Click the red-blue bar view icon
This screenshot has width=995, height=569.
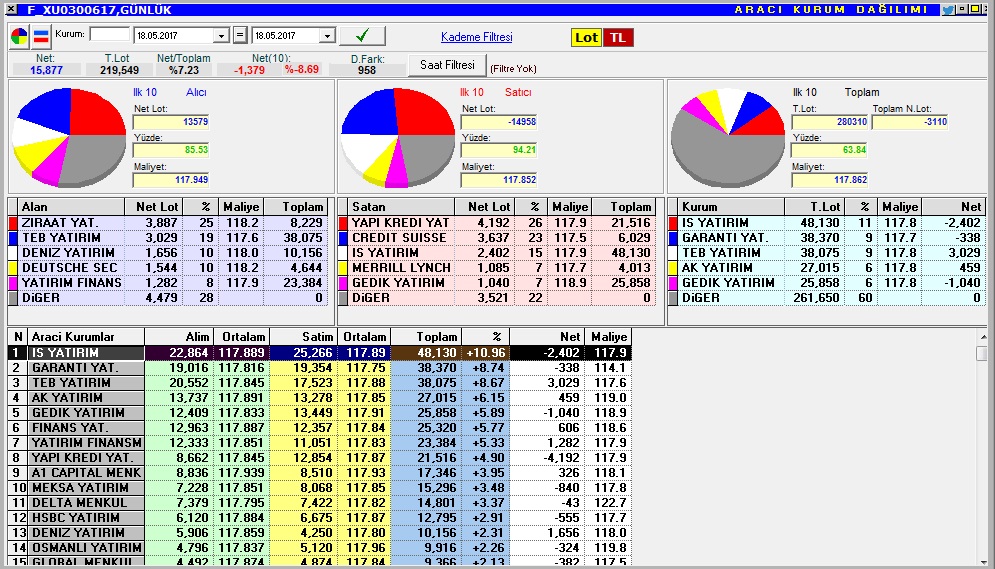coord(41,37)
